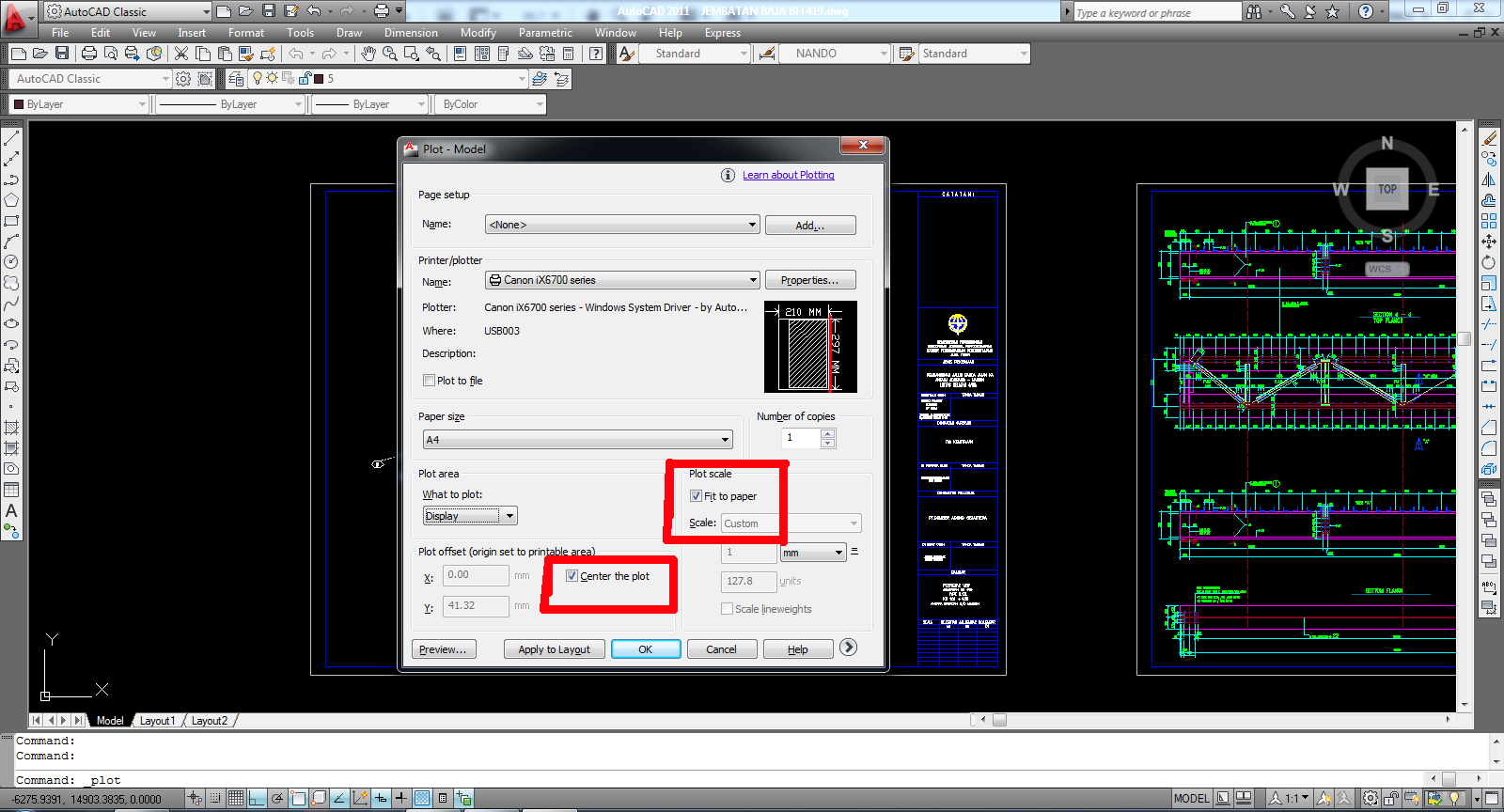Viewport: 1504px width, 812px height.
Task: Open the Paper size A4 dropdown
Action: pyautogui.click(x=577, y=440)
